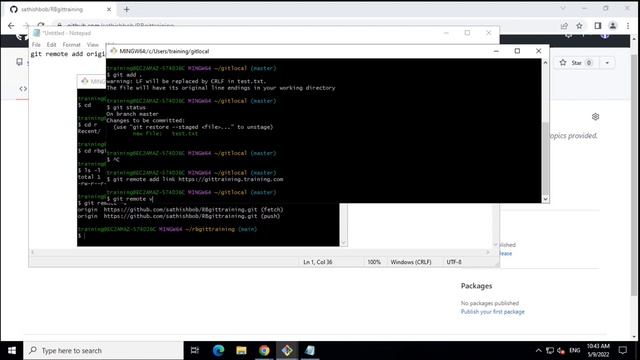Open Task View from taskbar

click(x=195, y=351)
